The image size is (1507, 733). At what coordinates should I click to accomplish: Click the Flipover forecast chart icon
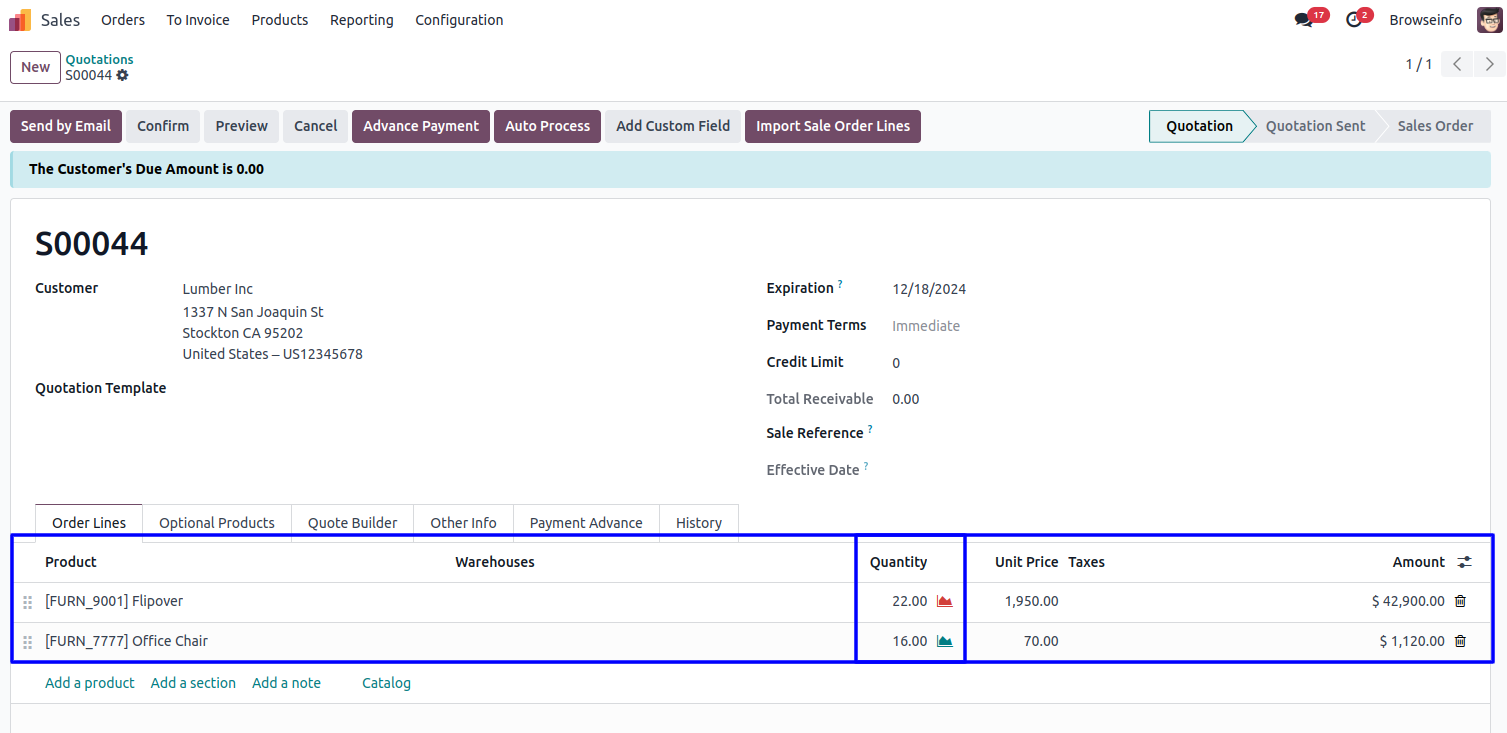coord(944,601)
